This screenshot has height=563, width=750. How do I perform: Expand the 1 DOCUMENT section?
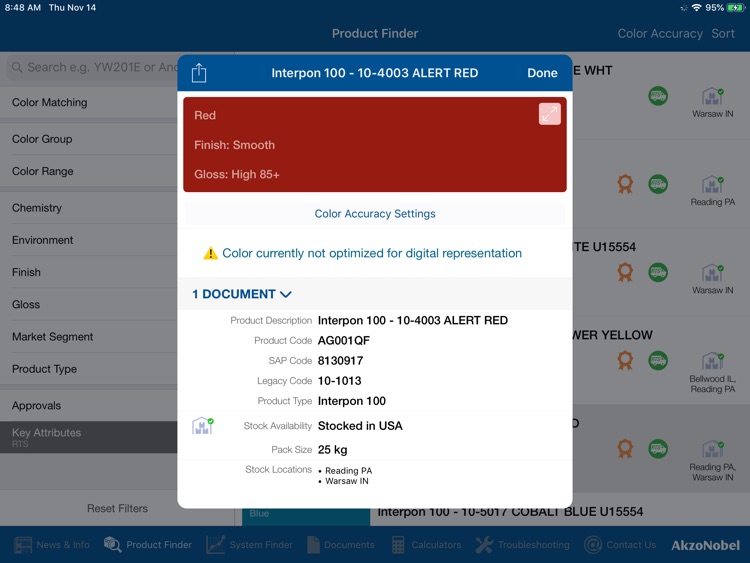(x=242, y=294)
